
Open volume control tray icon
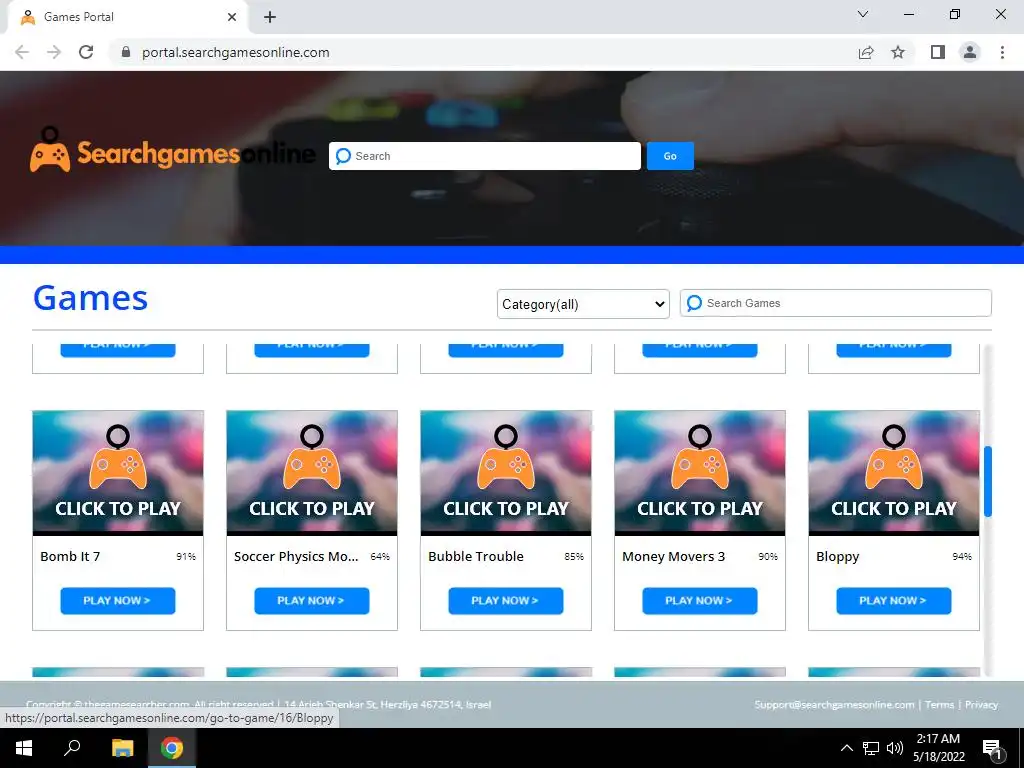coord(895,748)
